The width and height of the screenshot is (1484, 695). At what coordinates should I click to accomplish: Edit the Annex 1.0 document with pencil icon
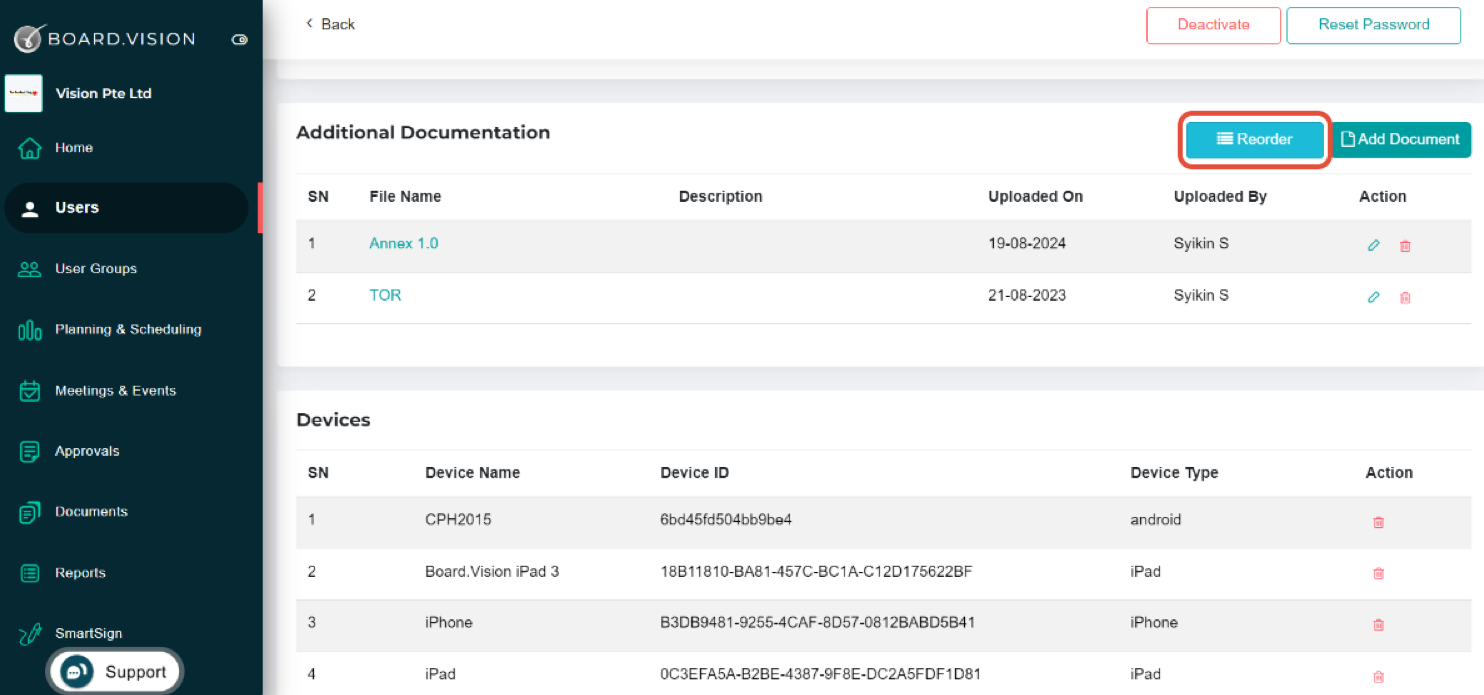[x=1374, y=245]
